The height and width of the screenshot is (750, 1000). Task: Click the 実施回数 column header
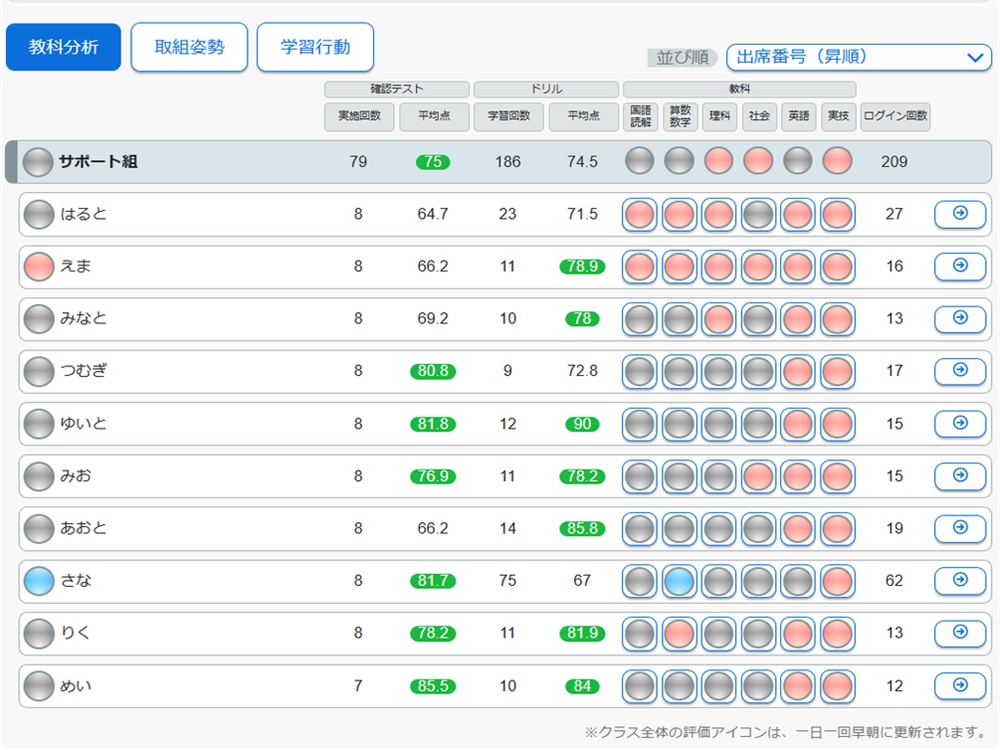(x=359, y=116)
